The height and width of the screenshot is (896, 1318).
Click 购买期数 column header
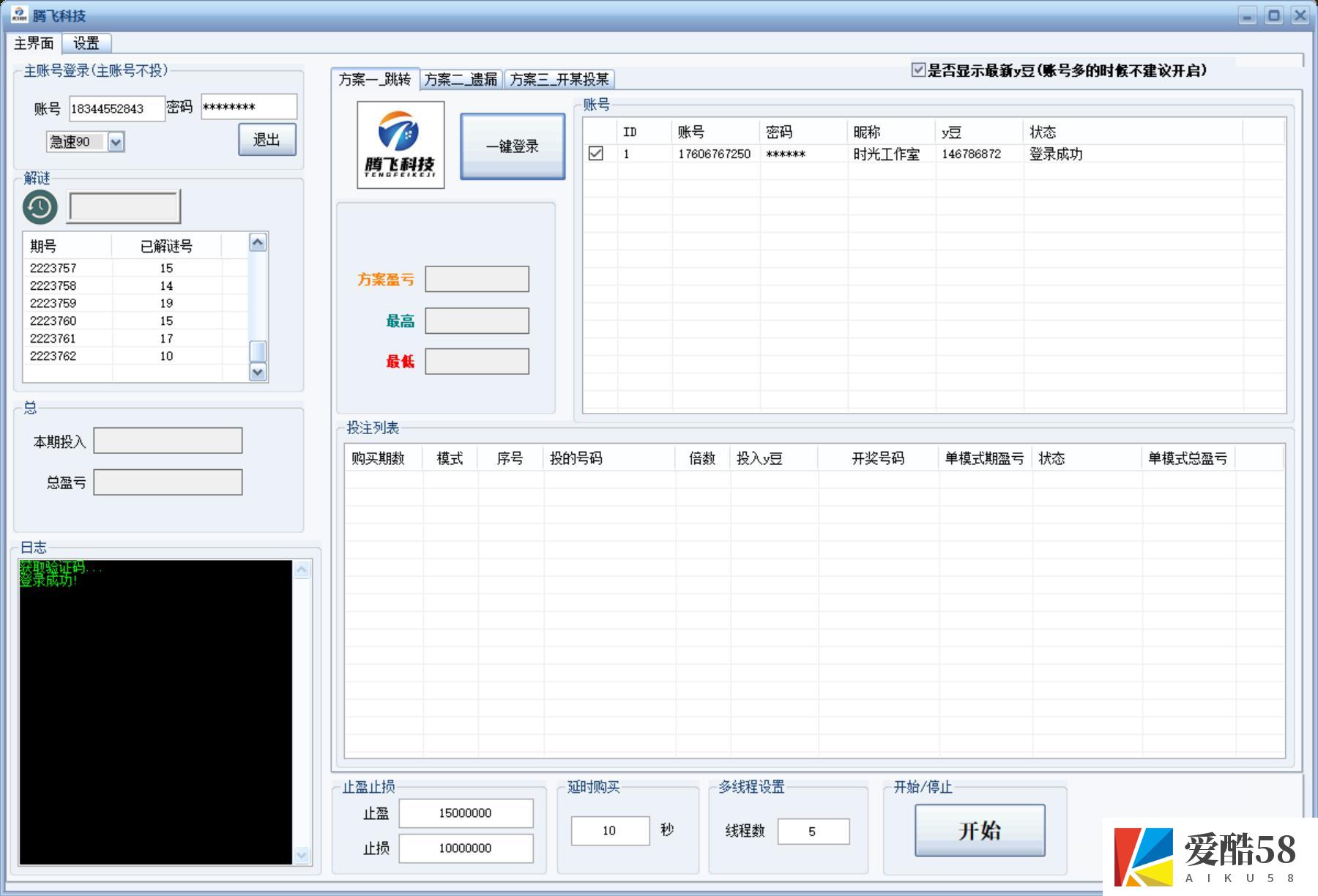(384, 458)
